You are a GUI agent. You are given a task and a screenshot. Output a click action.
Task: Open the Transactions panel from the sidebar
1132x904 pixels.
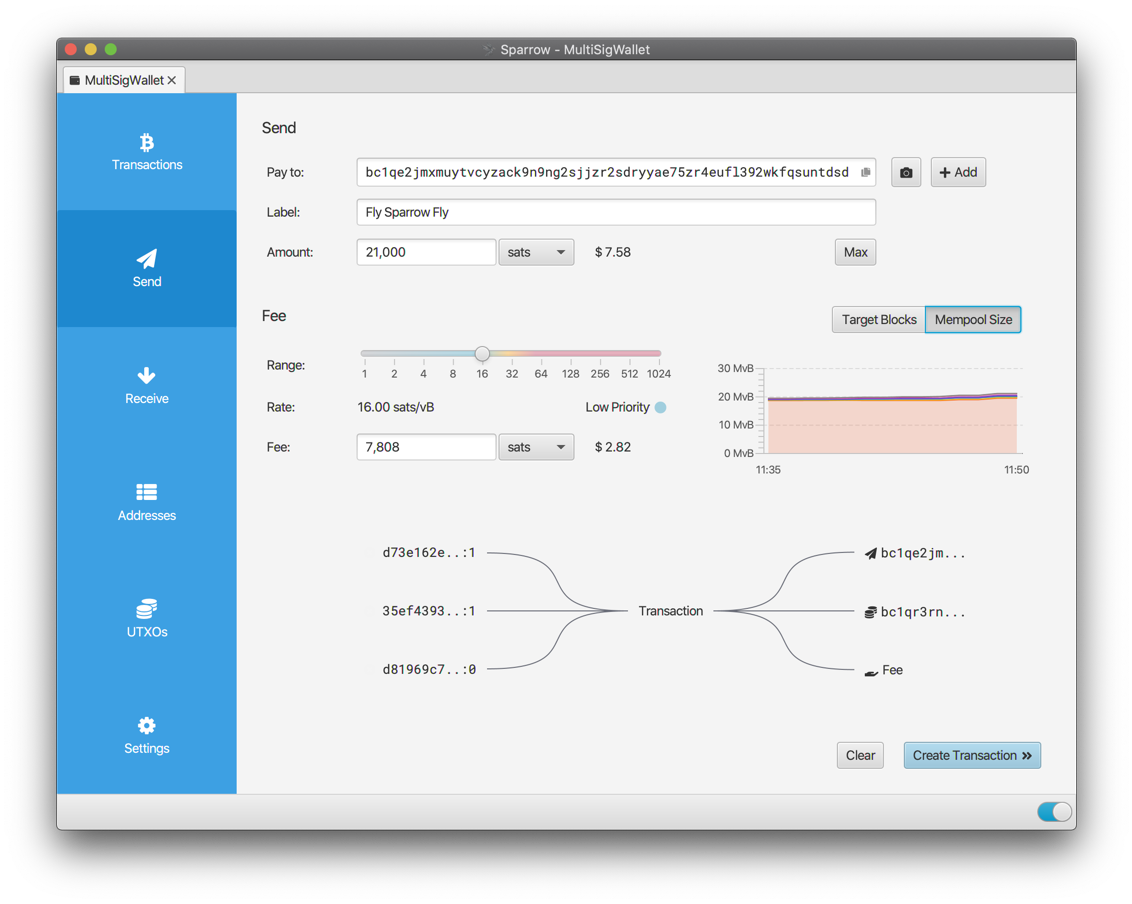[146, 152]
